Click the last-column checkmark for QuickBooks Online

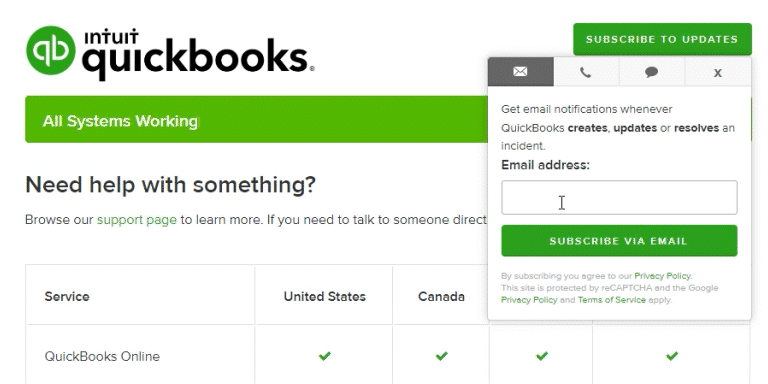pos(672,356)
